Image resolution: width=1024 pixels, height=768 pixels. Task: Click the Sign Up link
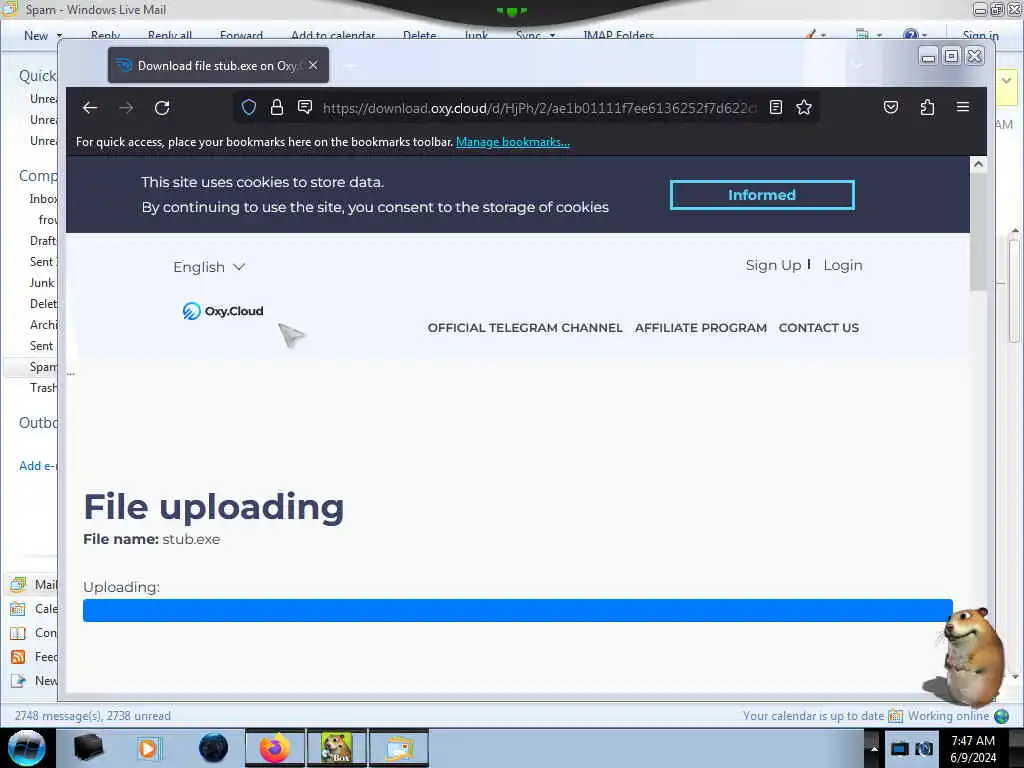773,265
